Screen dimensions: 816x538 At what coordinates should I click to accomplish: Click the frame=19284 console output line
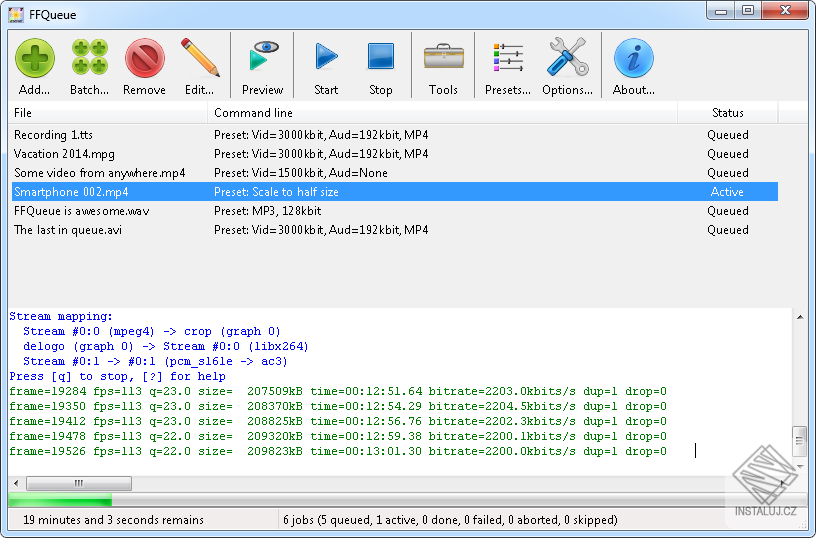[x=338, y=391]
